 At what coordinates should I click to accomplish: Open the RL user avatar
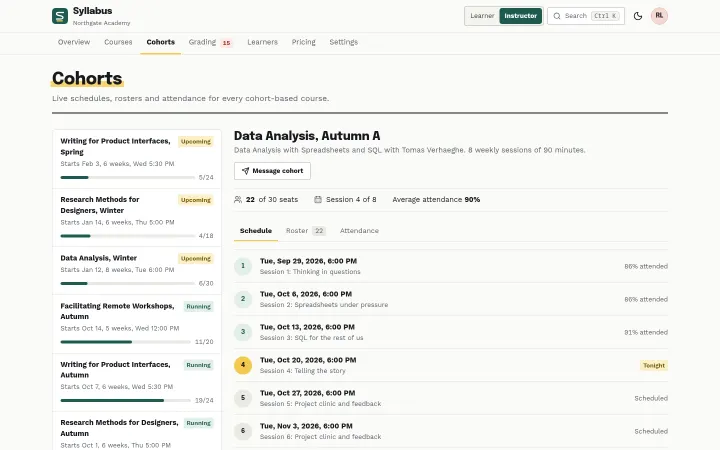click(x=659, y=16)
